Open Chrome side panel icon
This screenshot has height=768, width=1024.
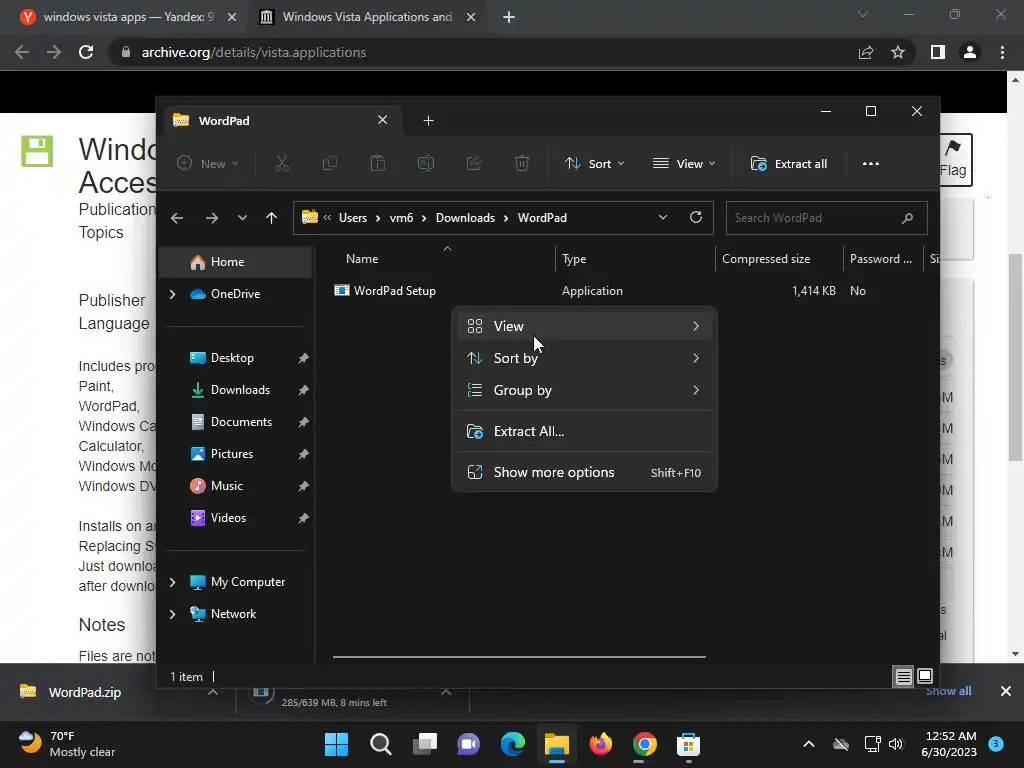(938, 52)
